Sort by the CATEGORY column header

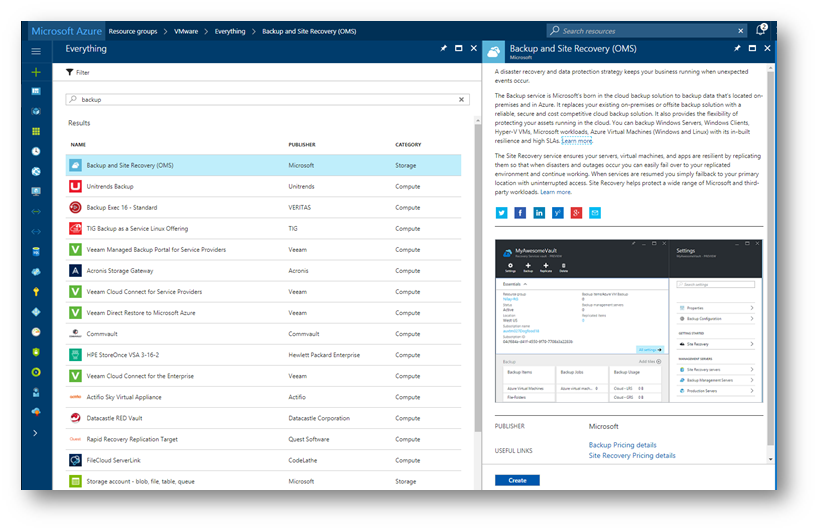(408, 145)
